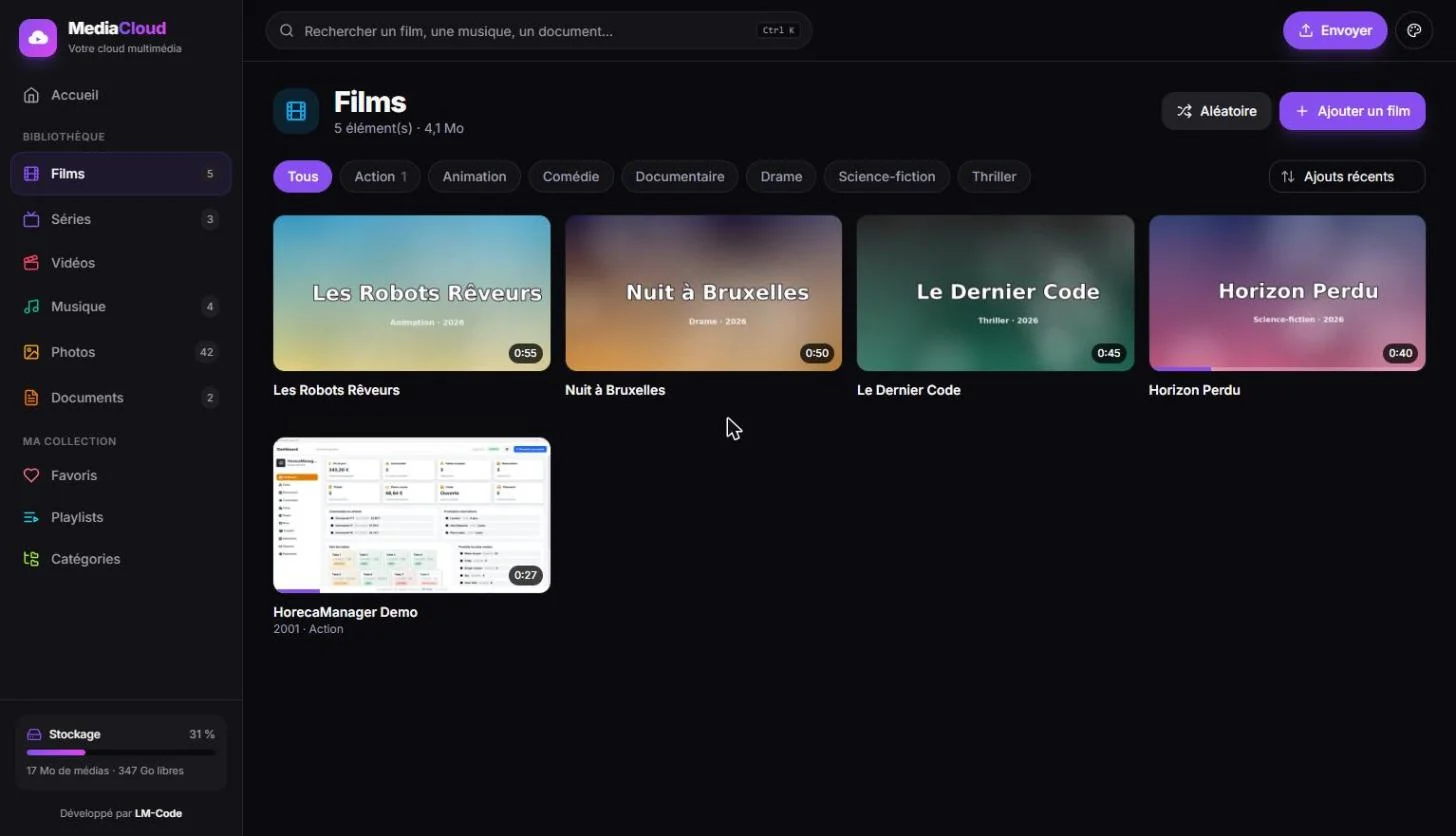Click the '2001 · Action' caption
Viewport: 1456px width, 836px height.
[x=308, y=629]
